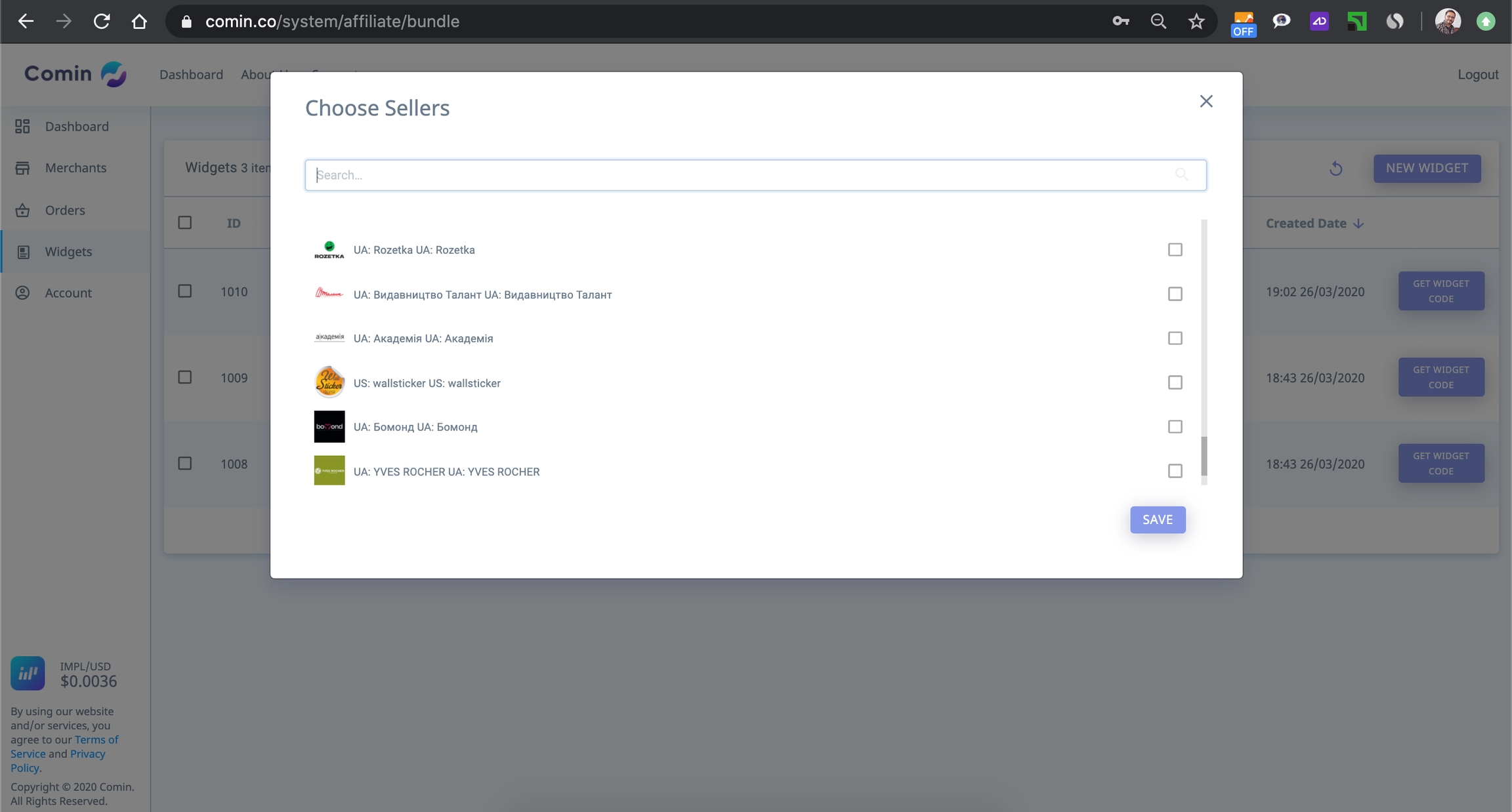1512x812 pixels.
Task: Open Widgets in the sidebar
Action: coord(68,252)
